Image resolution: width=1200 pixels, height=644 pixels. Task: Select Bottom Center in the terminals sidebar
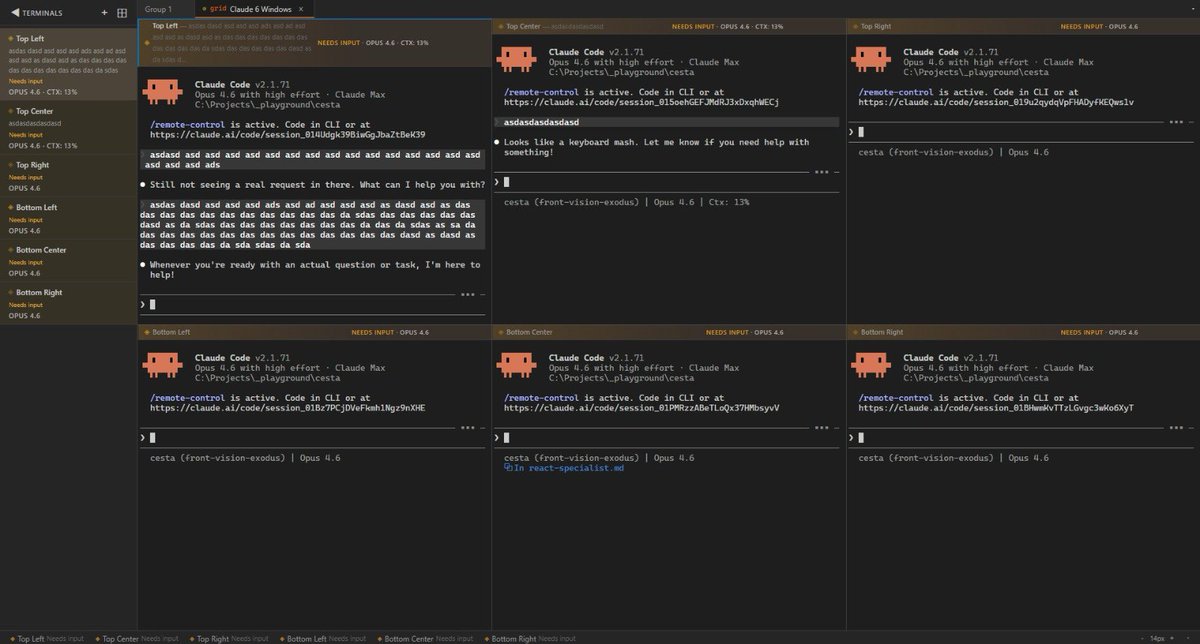[x=68, y=260]
